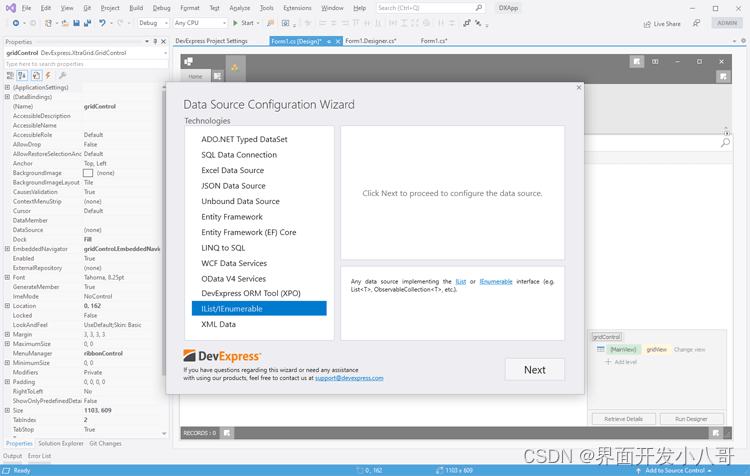Open the Analyze menu
The height and width of the screenshot is (476, 750).
(240, 8)
